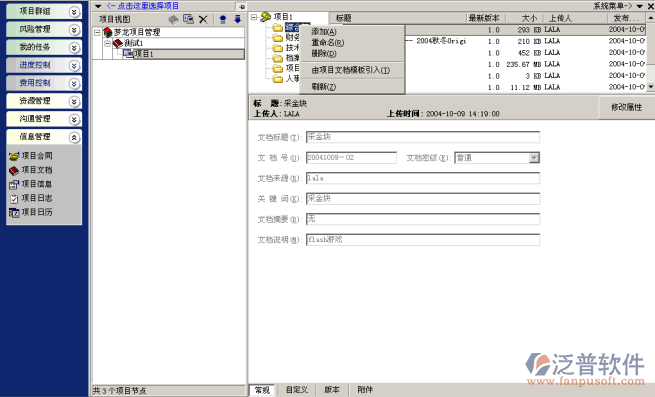Image resolution: width=655 pixels, height=397 pixels.
Task: Open the 文档密级 dropdown
Action: 534,158
